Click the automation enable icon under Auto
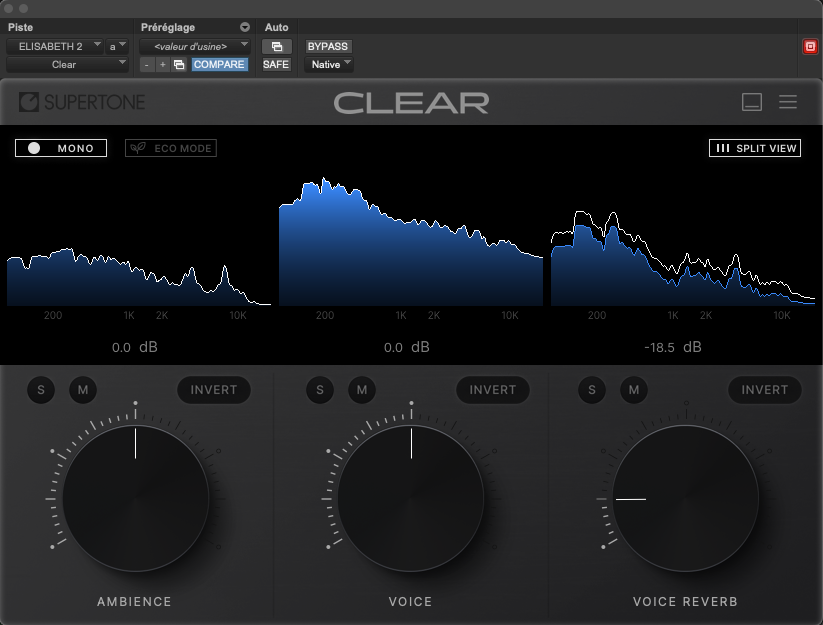 (277, 47)
